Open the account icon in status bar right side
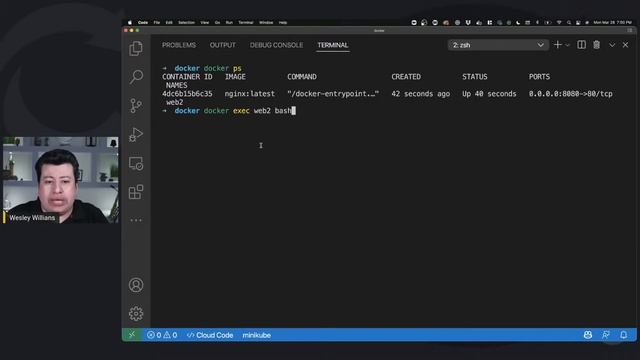 (588, 335)
